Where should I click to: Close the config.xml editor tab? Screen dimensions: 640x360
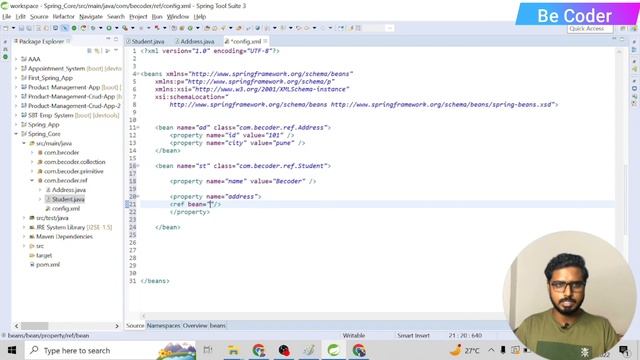[265, 41]
